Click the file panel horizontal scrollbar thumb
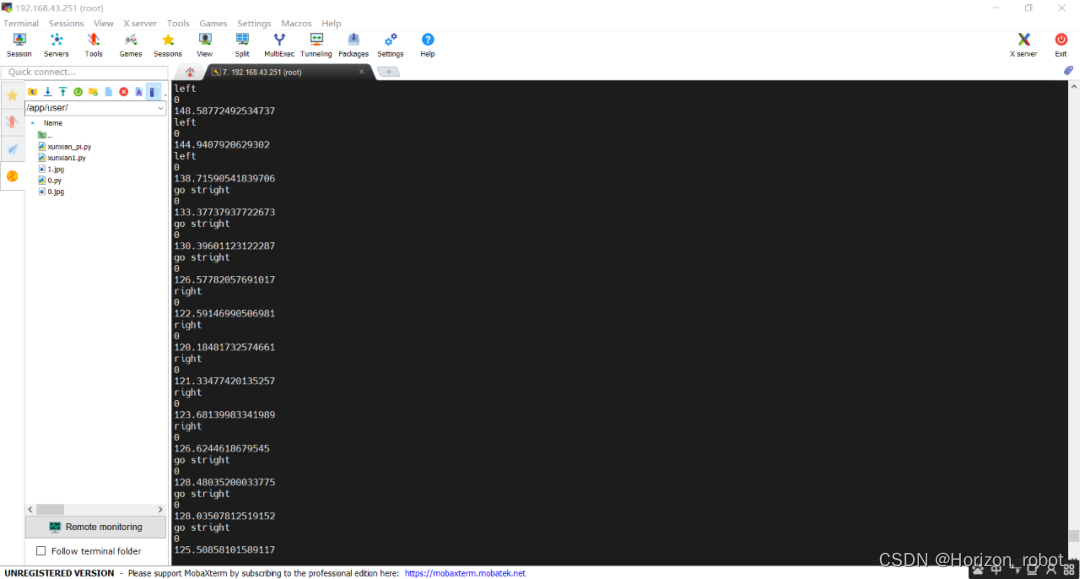1080x579 pixels. (50, 509)
